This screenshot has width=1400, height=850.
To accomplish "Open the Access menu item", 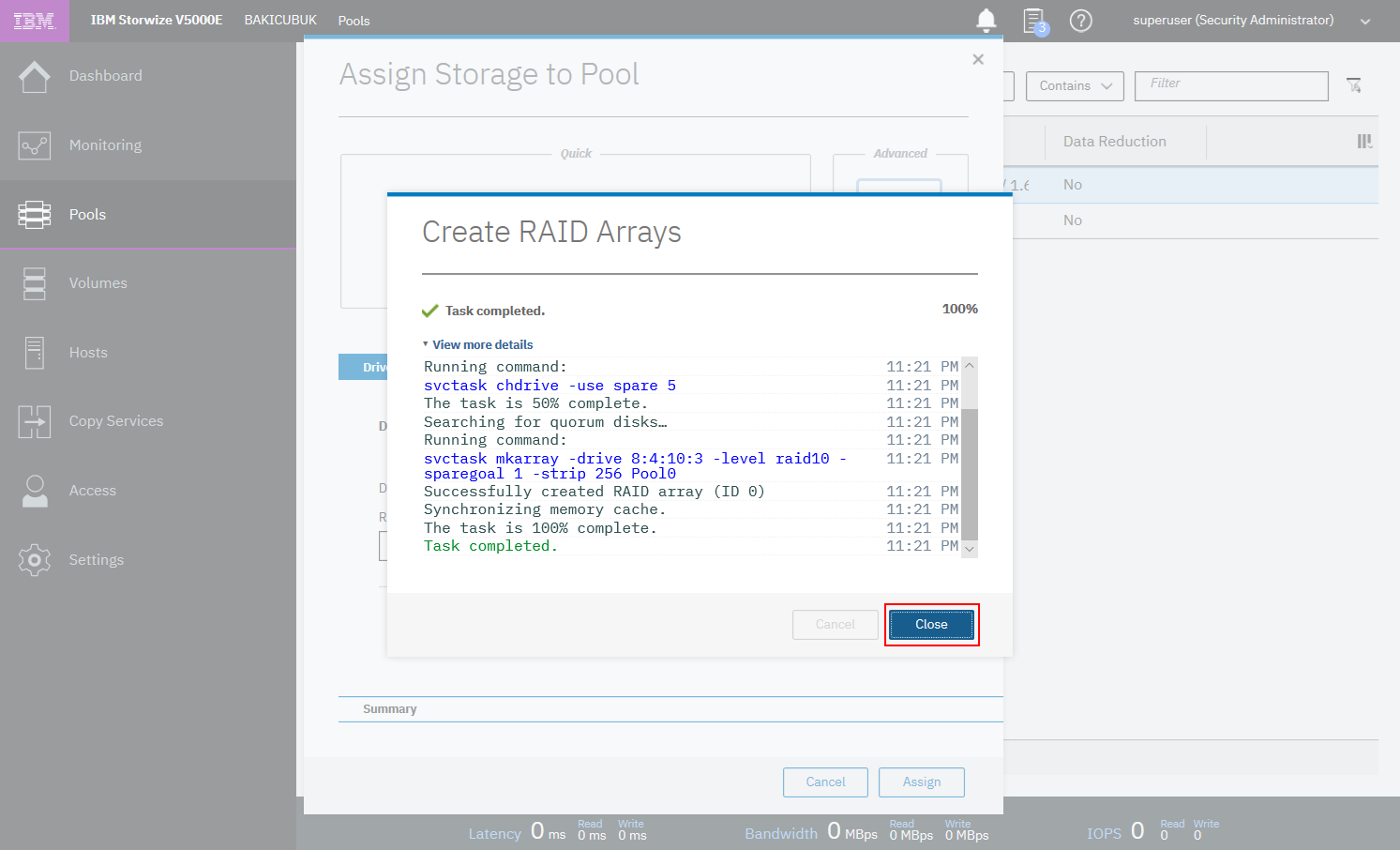I will pyautogui.click(x=93, y=491).
